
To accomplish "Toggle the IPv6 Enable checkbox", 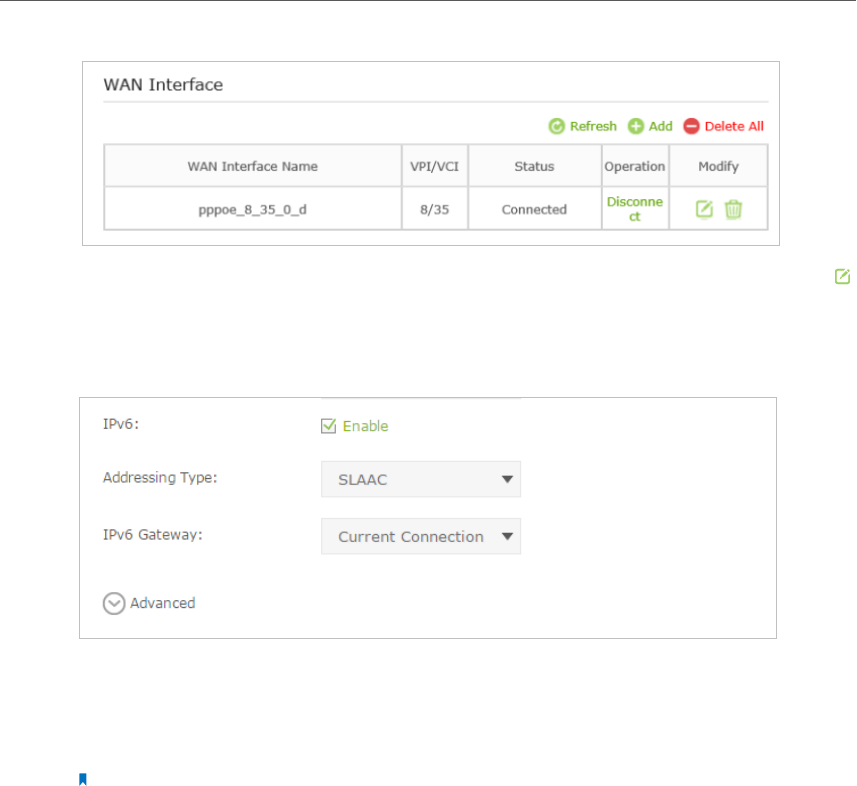I will (328, 426).
